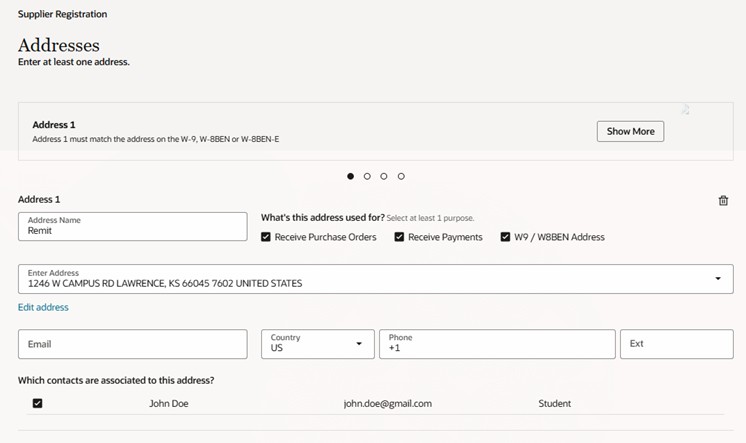Click the Phone number field
The height and width of the screenshot is (443, 746).
pyautogui.click(x=497, y=344)
